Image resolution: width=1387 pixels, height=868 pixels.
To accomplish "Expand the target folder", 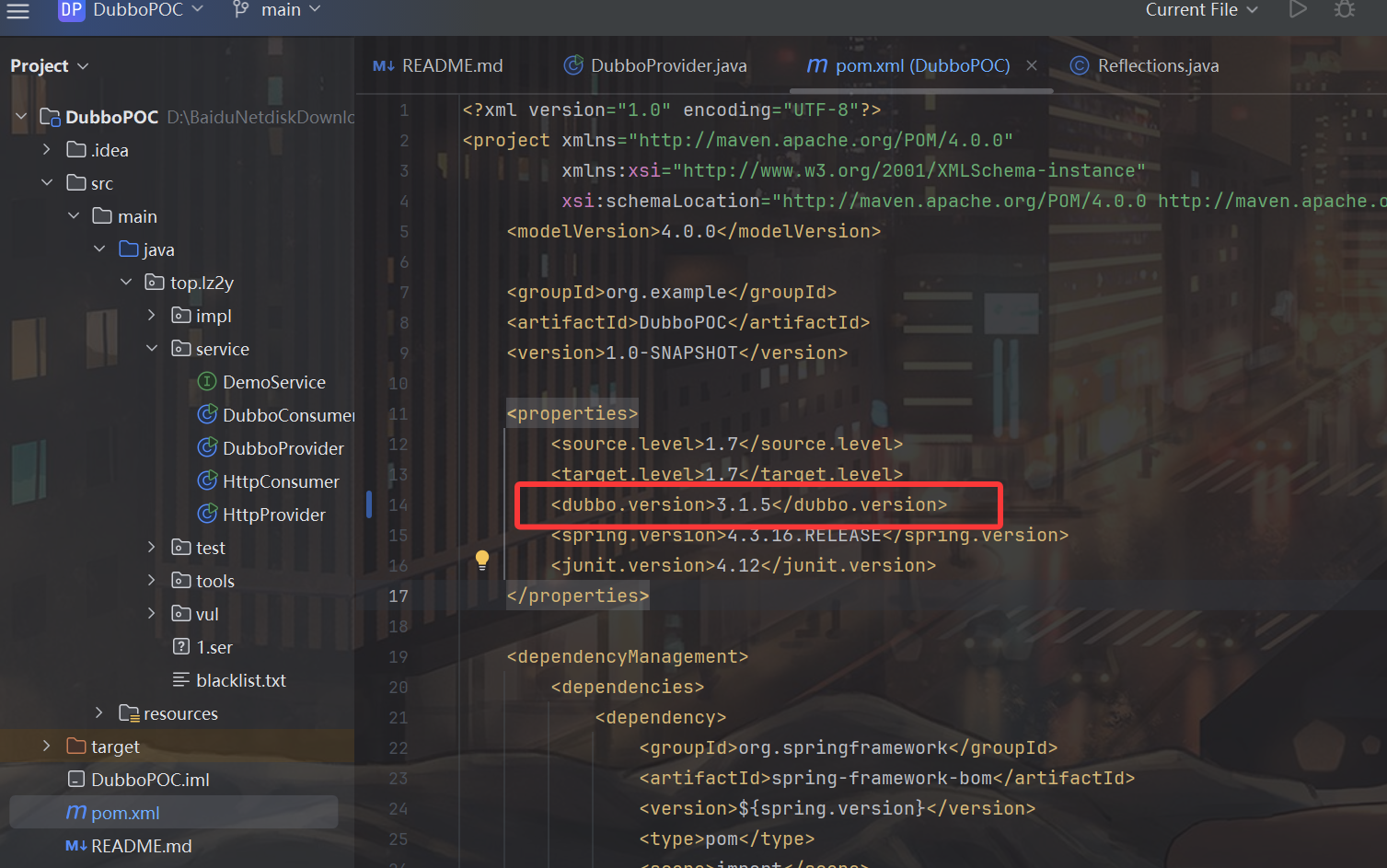I will coord(47,746).
